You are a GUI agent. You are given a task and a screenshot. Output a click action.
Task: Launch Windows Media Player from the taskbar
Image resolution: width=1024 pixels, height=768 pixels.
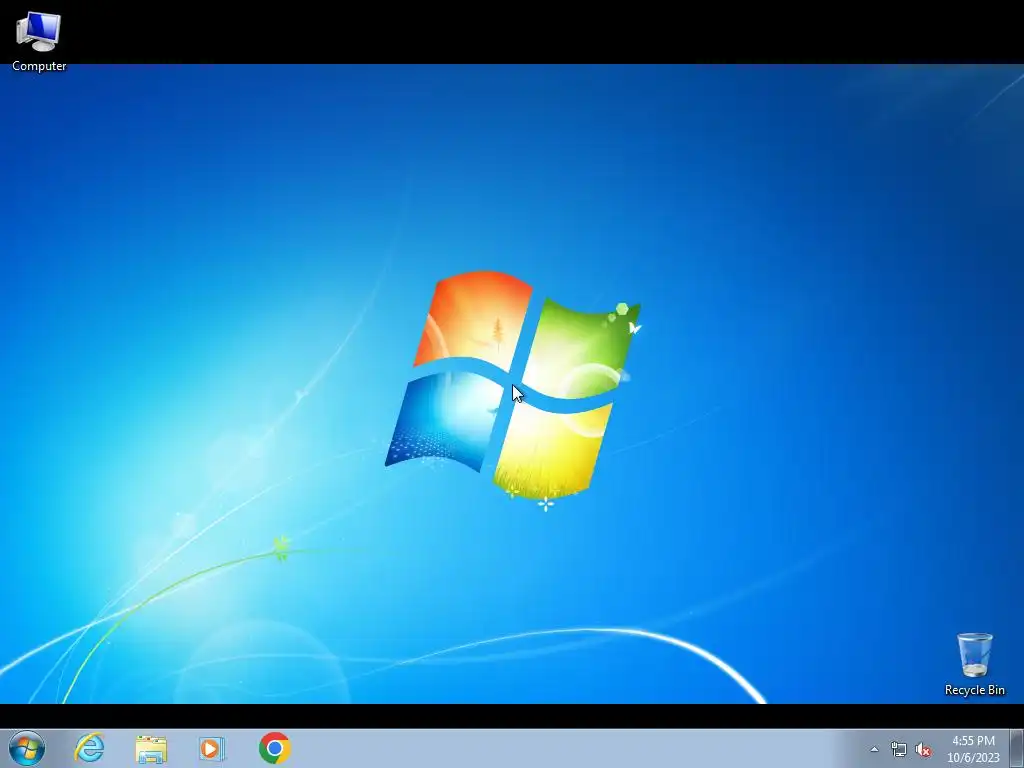212,748
